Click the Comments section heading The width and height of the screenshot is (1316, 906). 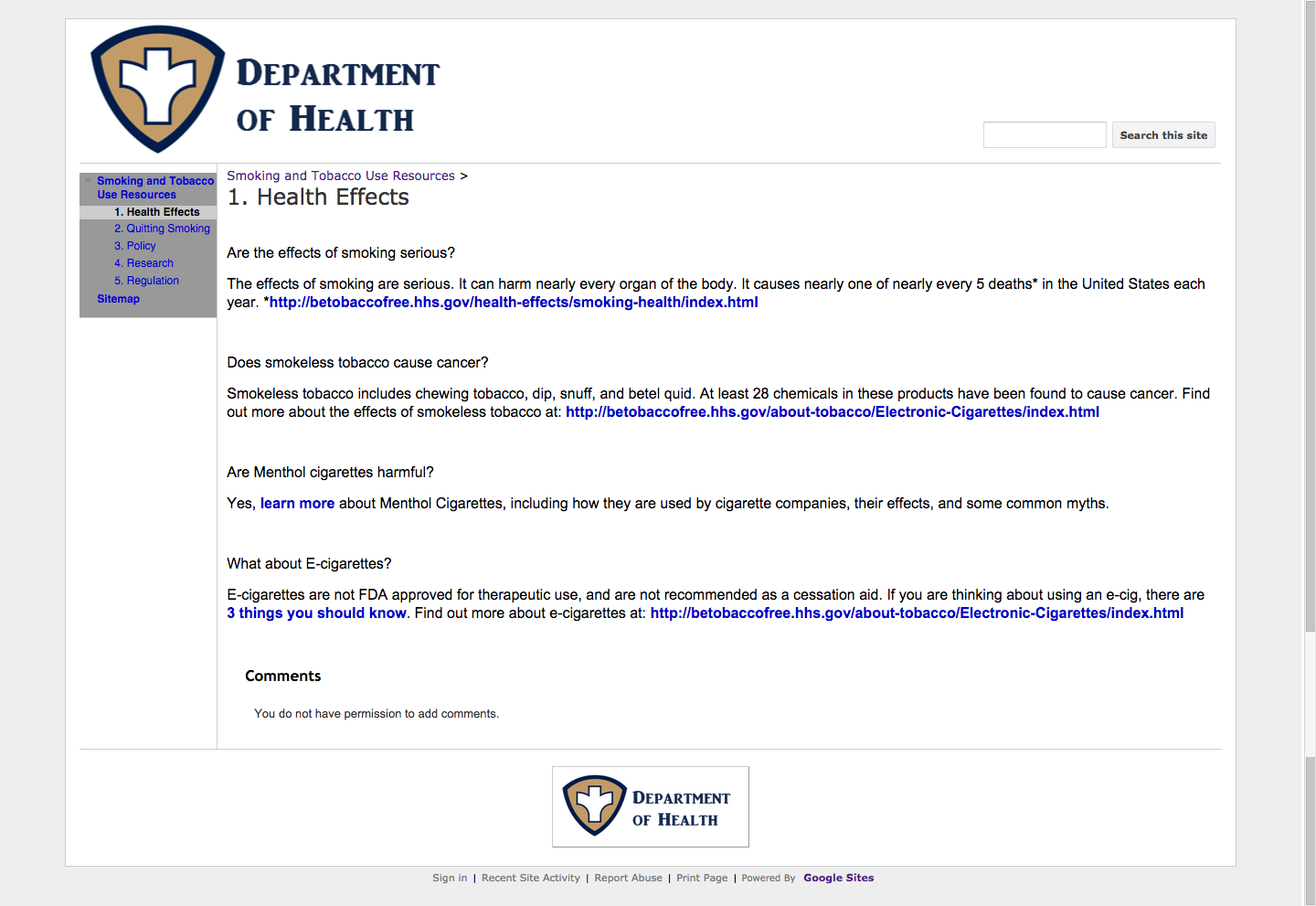click(x=283, y=677)
